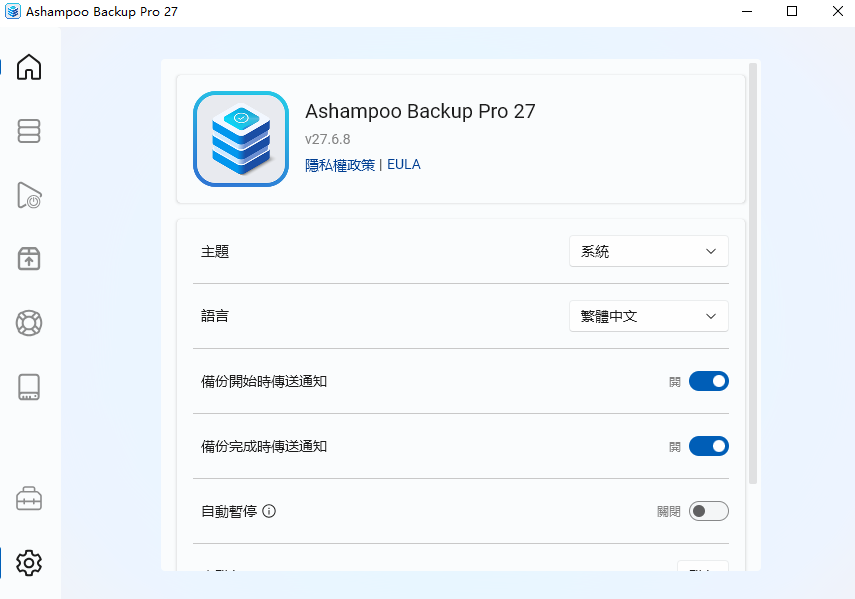Open the restore box with up-arrow icon
The image size is (855, 599).
[x=29, y=259]
